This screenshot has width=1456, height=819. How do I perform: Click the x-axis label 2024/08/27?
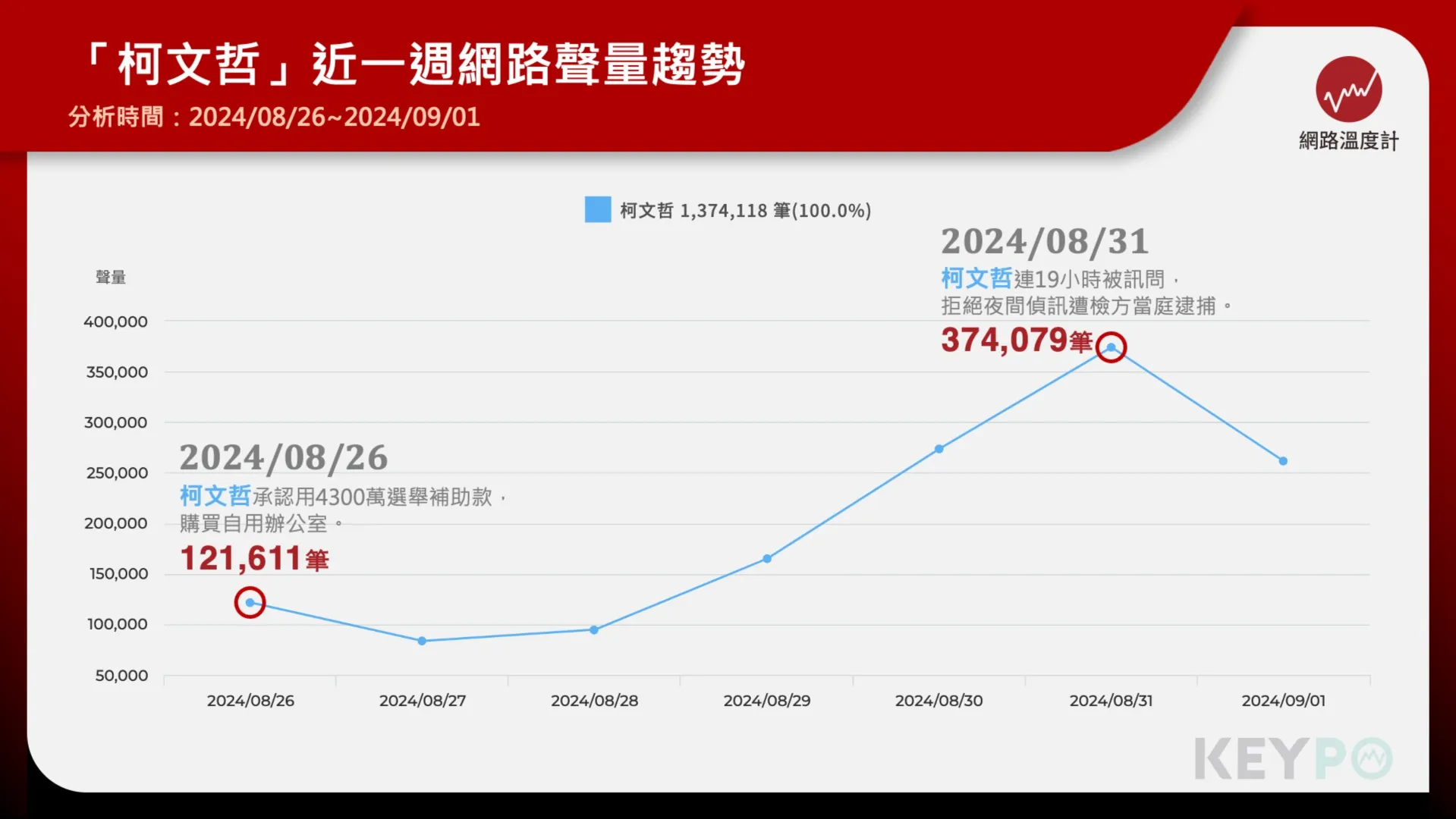[x=423, y=701]
